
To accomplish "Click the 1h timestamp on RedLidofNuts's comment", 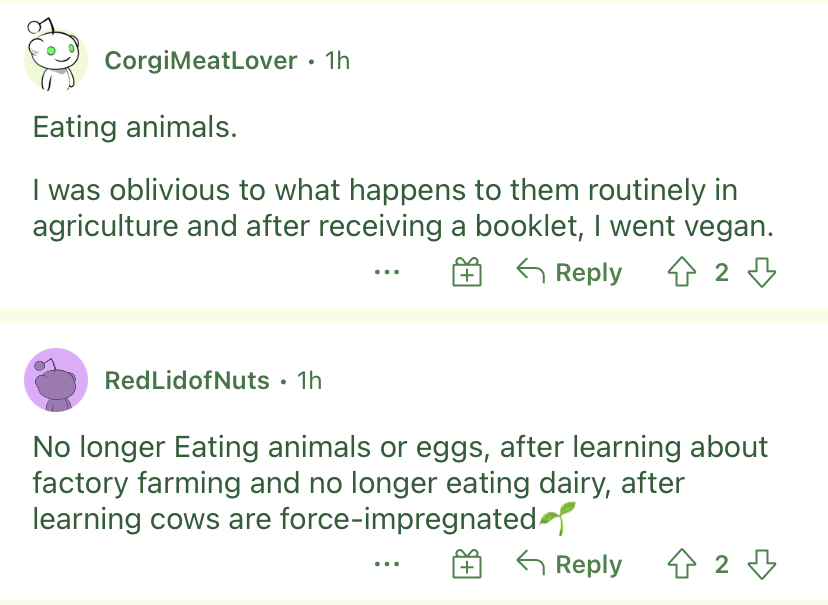I will pyautogui.click(x=309, y=380).
